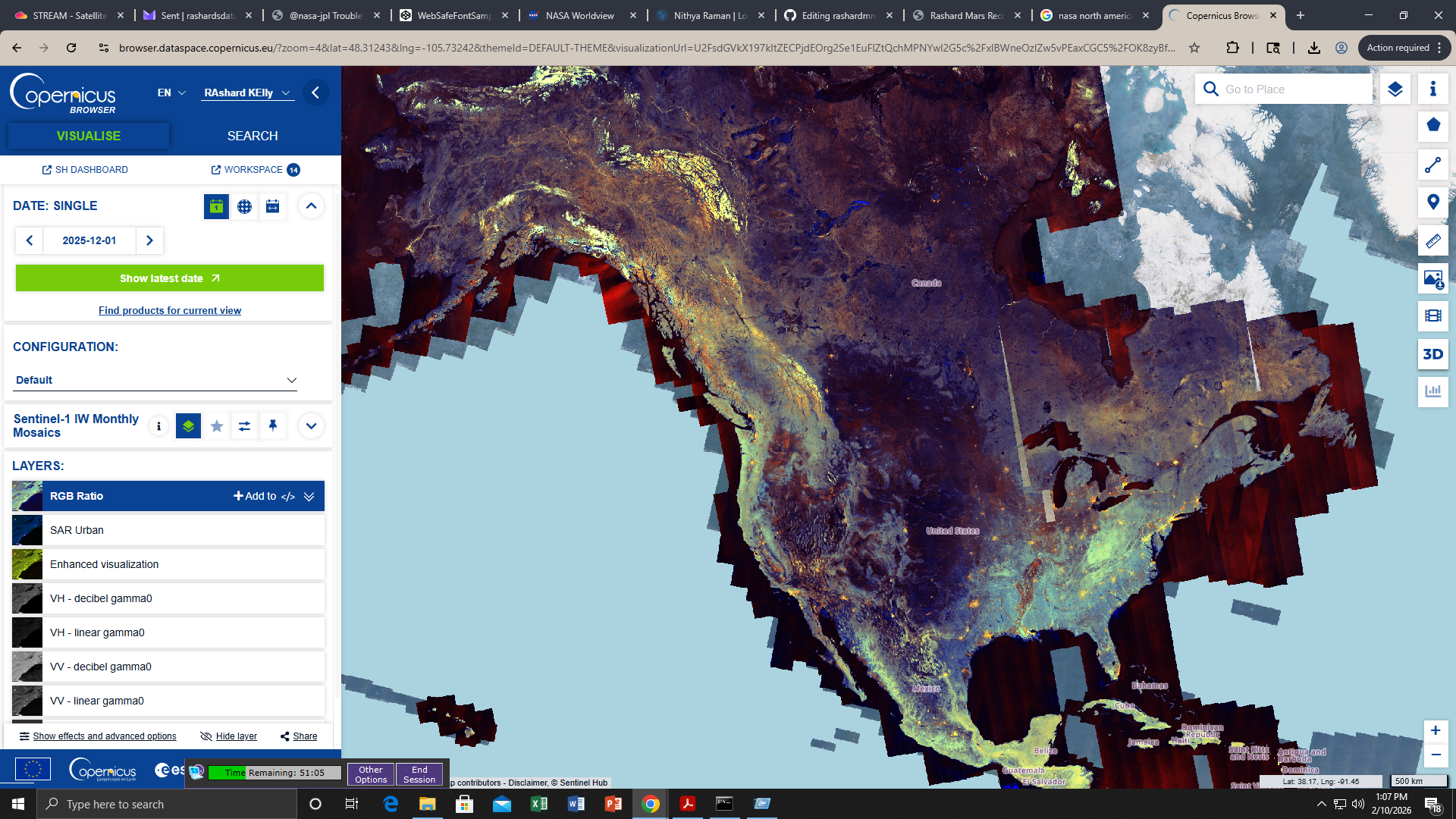The width and height of the screenshot is (1456, 819).
Task: Click the Show latest date button
Action: click(170, 278)
